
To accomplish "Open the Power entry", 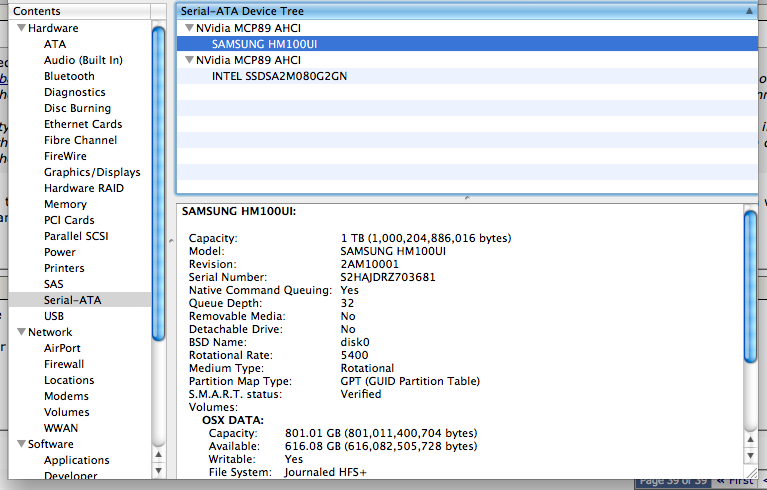I will [x=60, y=252].
